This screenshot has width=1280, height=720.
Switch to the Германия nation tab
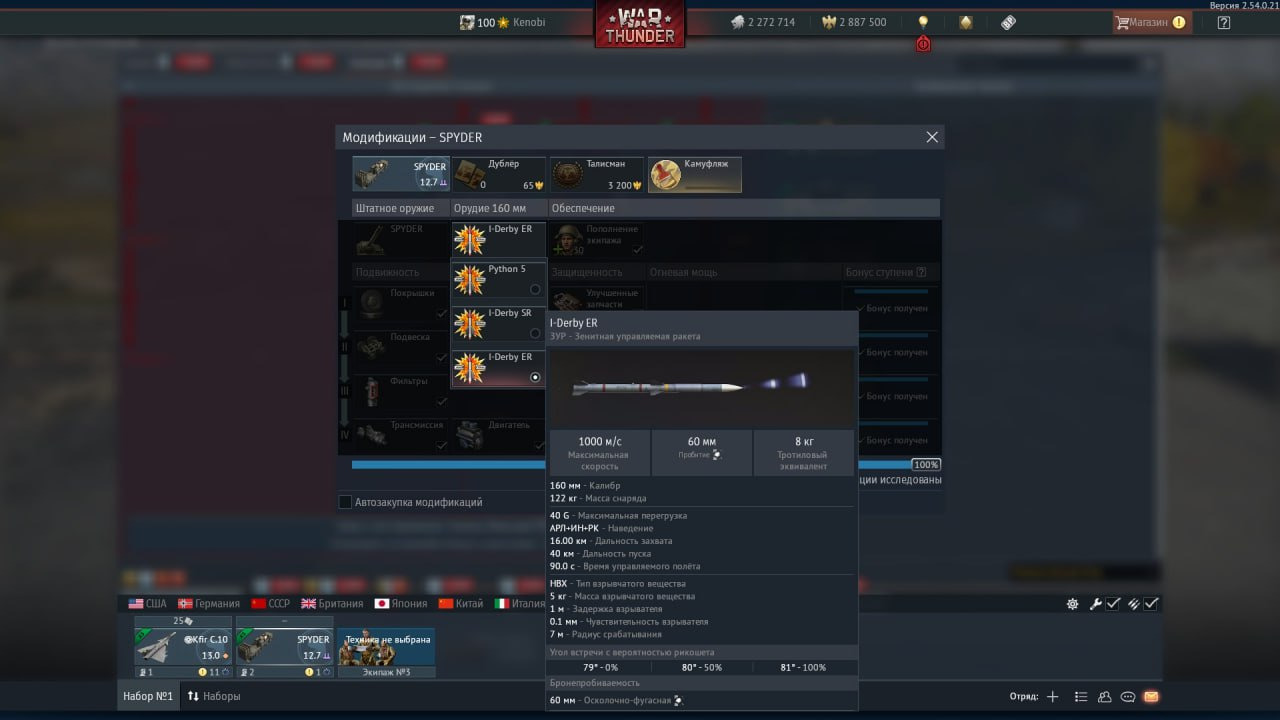pos(209,604)
